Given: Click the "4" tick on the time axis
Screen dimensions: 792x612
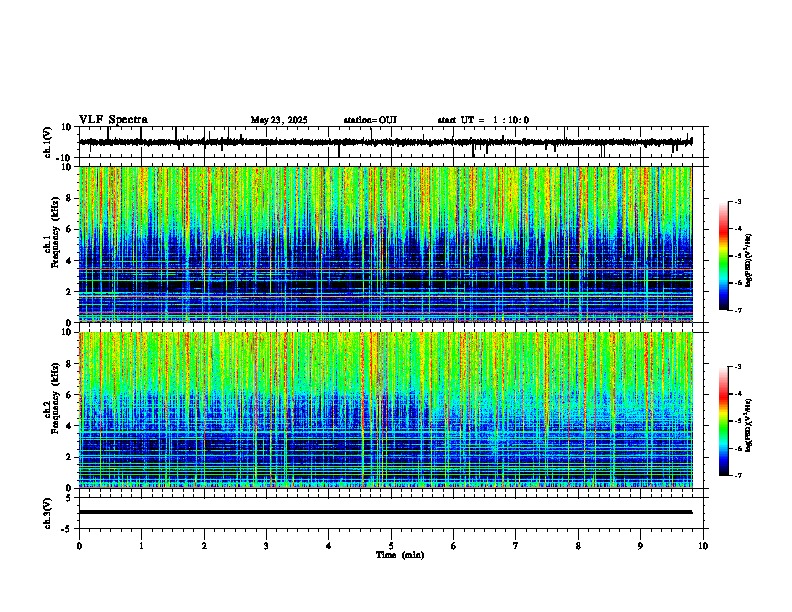Looking at the screenshot, I should [329, 546].
